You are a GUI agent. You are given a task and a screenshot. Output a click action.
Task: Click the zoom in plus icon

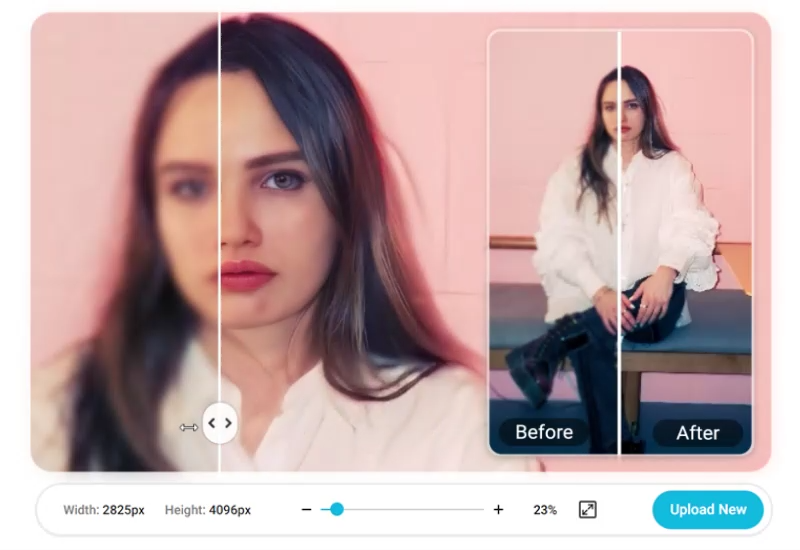point(498,510)
